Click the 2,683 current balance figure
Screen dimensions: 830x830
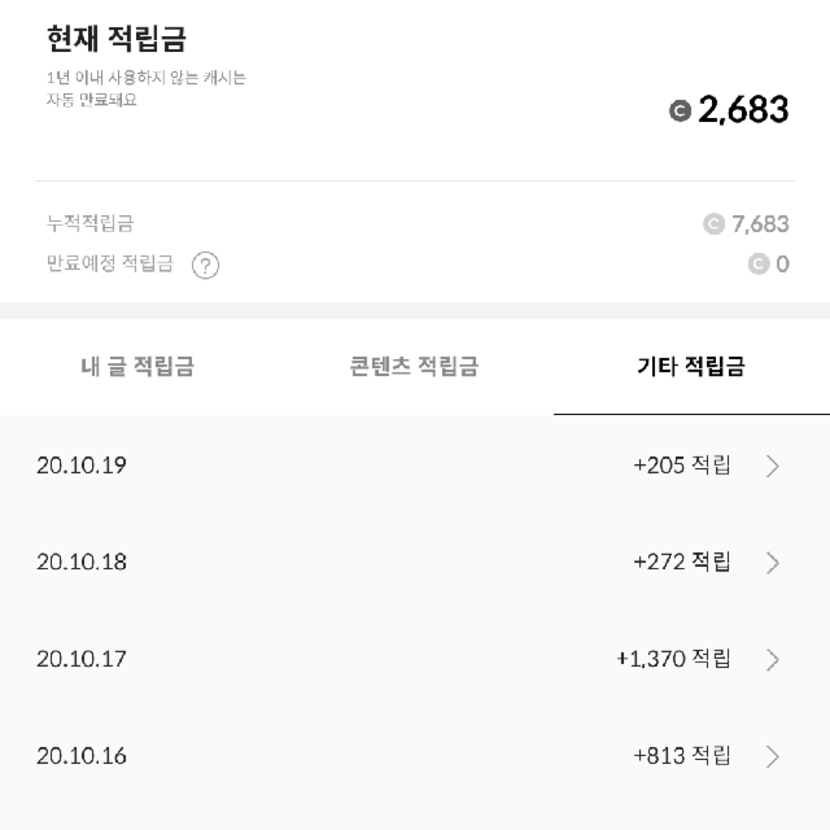click(743, 111)
